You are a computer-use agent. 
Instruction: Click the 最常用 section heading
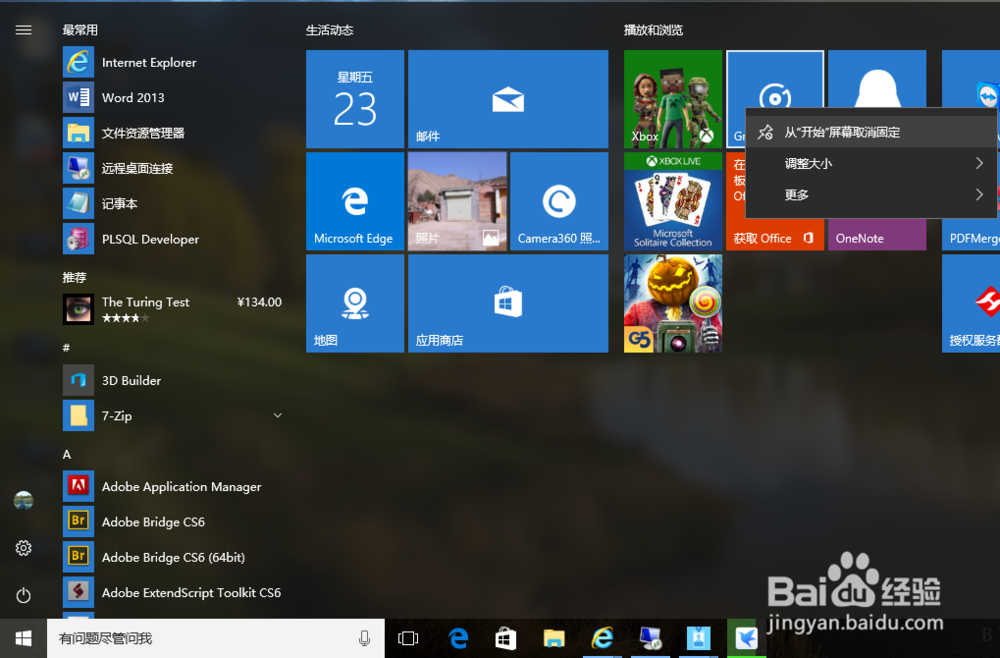(x=80, y=30)
